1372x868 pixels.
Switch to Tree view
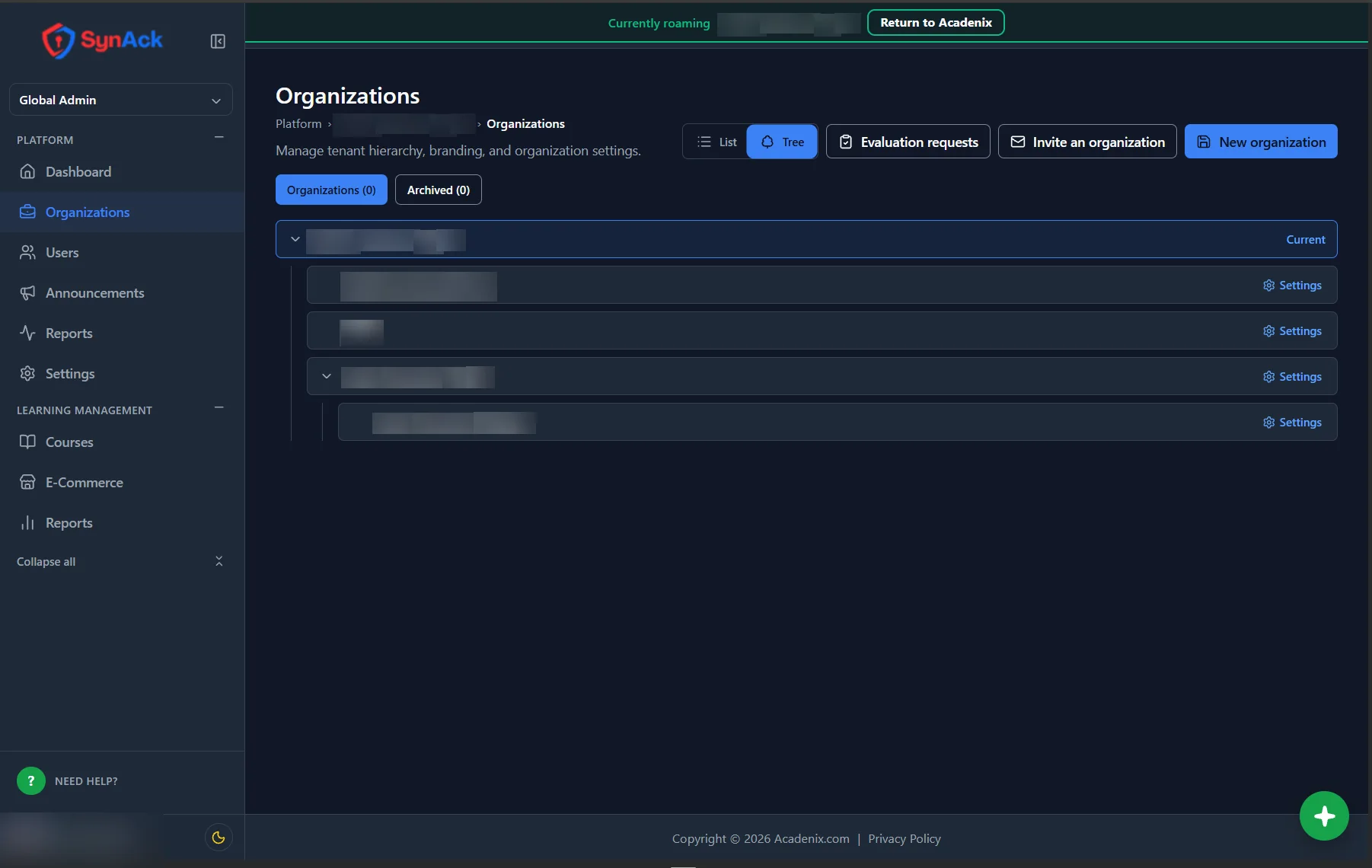point(782,142)
